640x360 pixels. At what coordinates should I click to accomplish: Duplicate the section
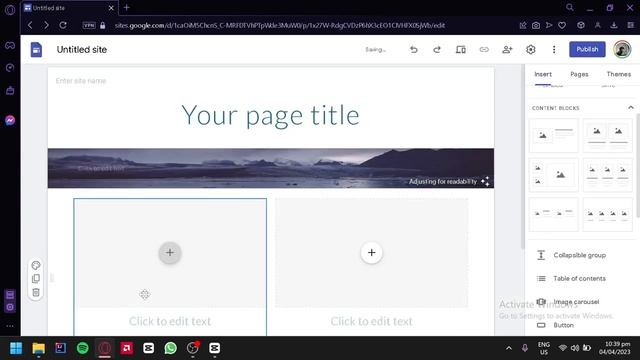pyautogui.click(x=36, y=279)
